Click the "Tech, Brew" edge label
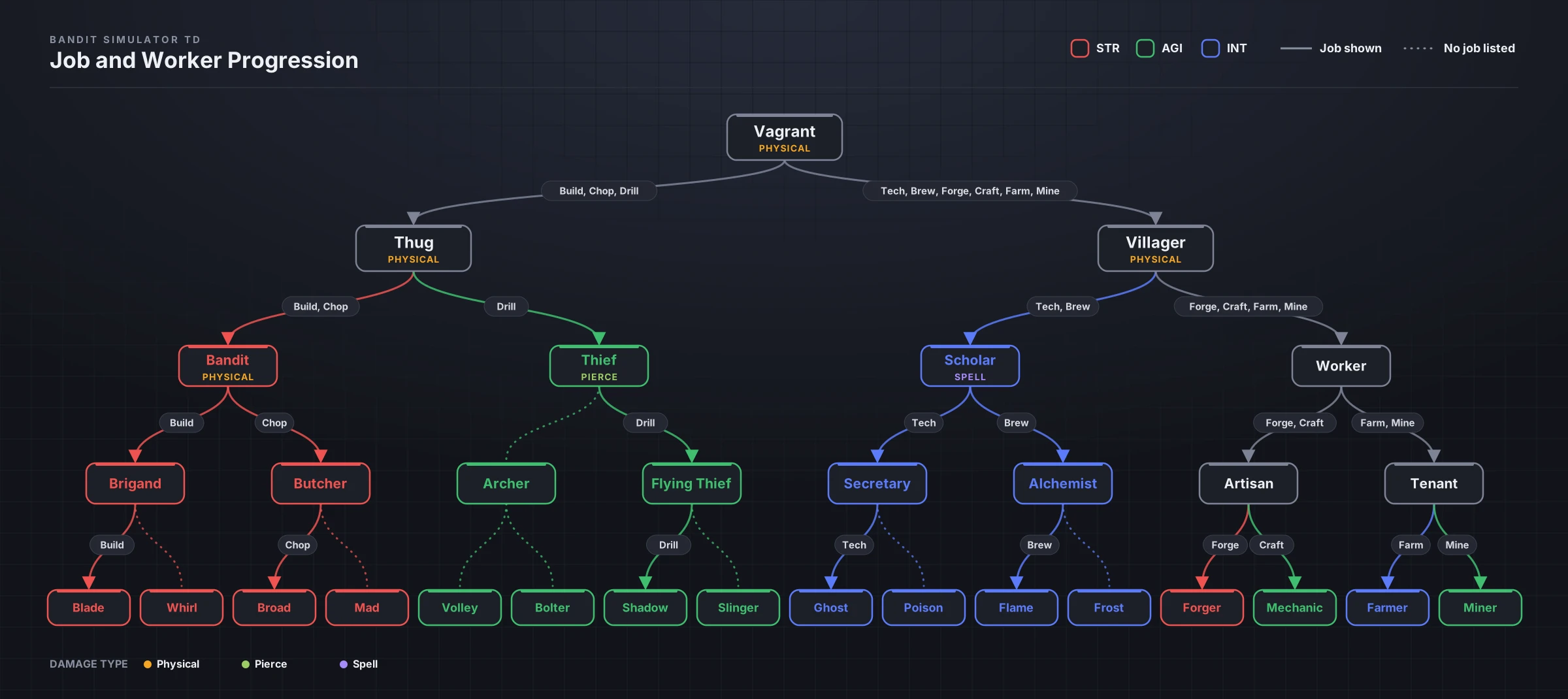Viewport: 1568px width, 699px height. click(1063, 306)
